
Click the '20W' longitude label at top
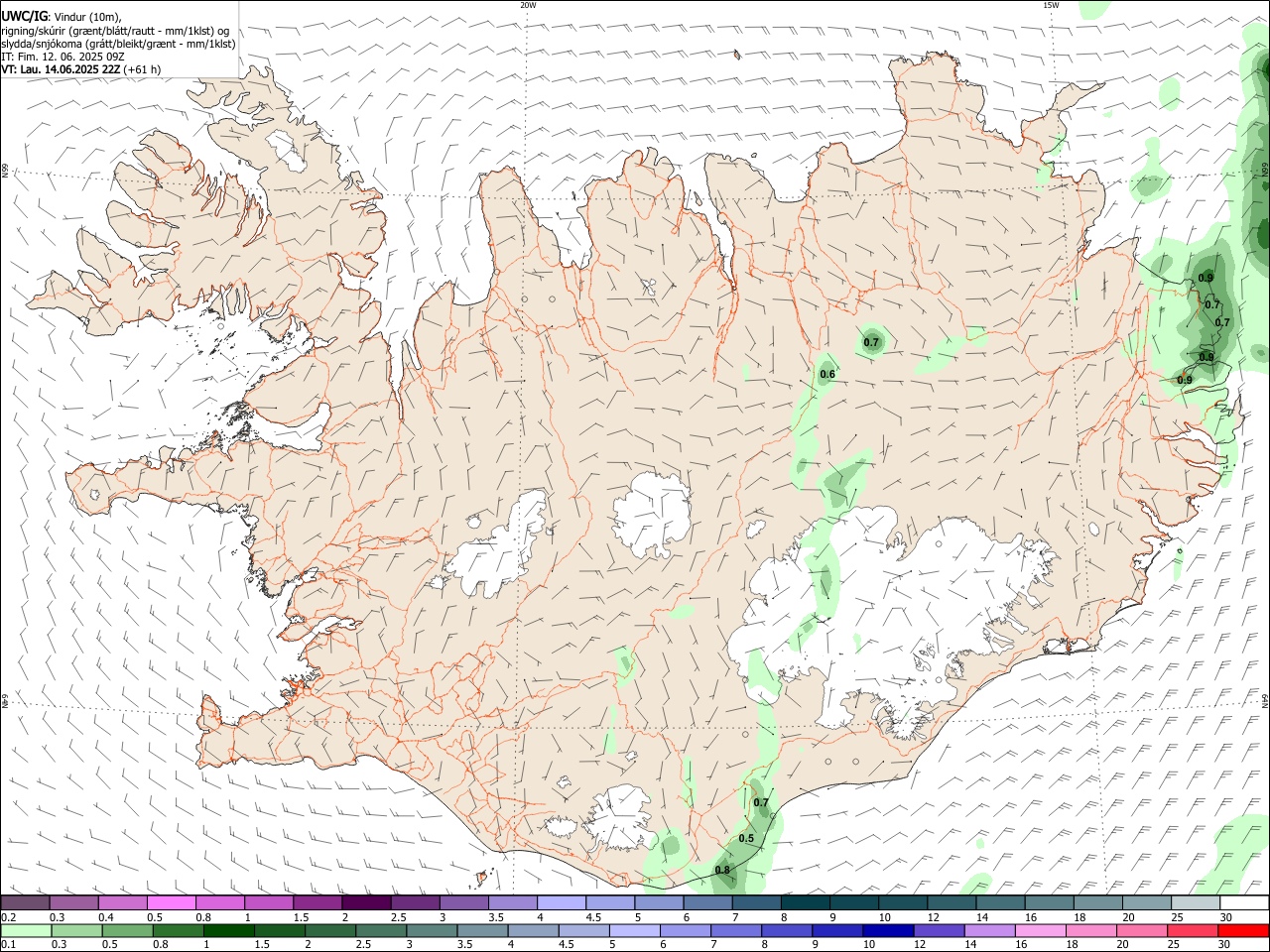point(529,5)
